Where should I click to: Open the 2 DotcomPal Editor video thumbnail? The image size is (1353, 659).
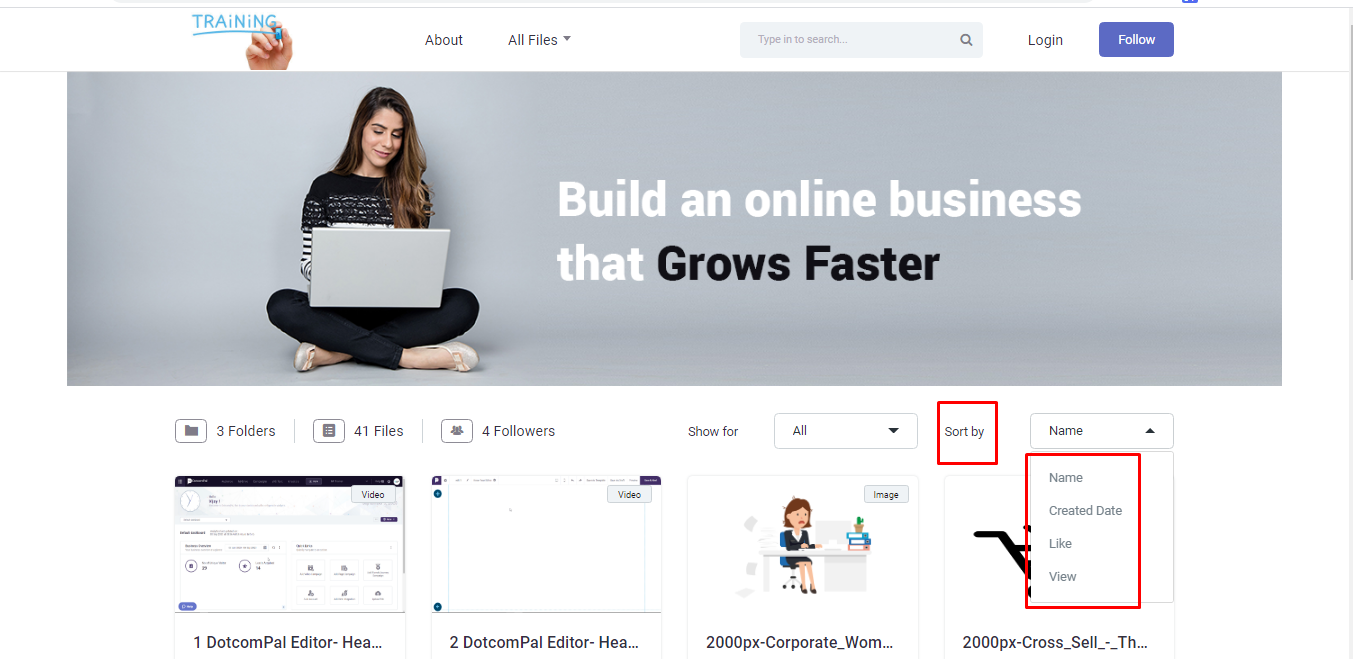(x=546, y=544)
